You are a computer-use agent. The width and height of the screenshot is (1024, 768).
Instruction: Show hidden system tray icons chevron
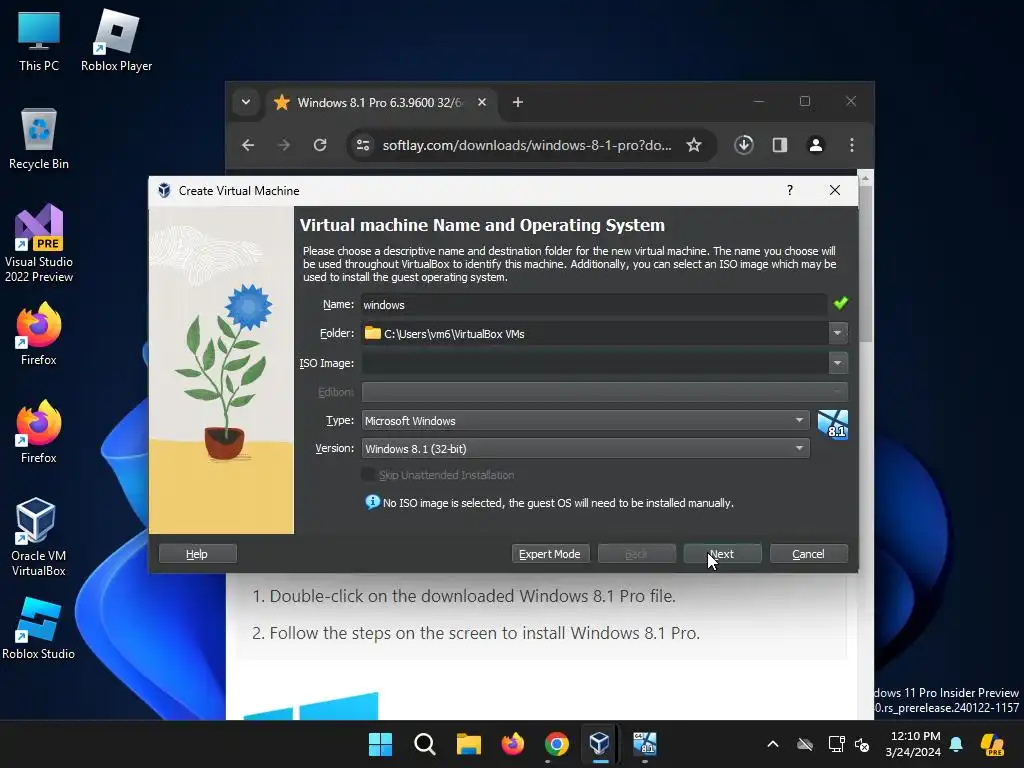(x=773, y=744)
